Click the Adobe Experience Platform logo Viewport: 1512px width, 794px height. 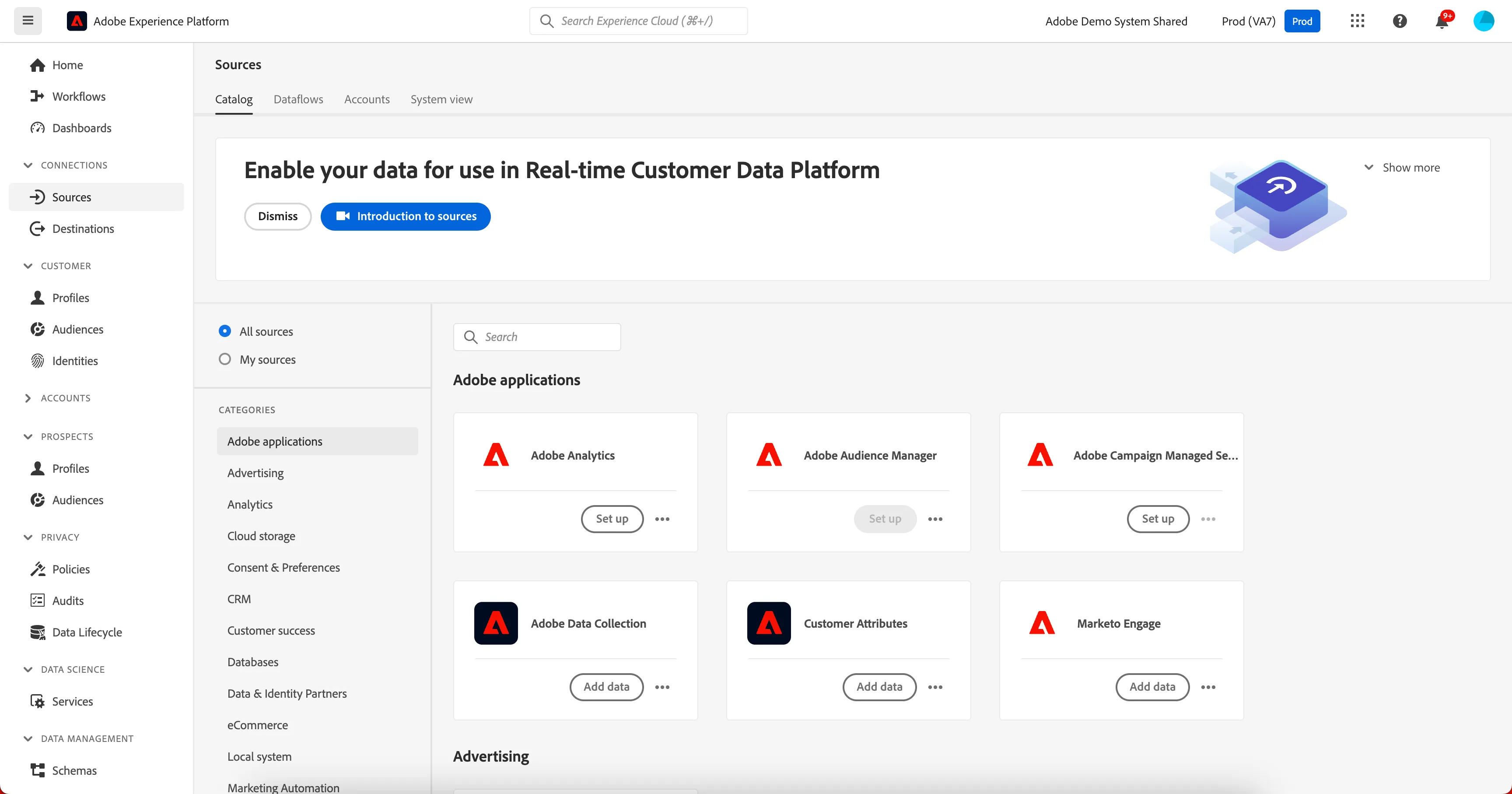(x=77, y=21)
